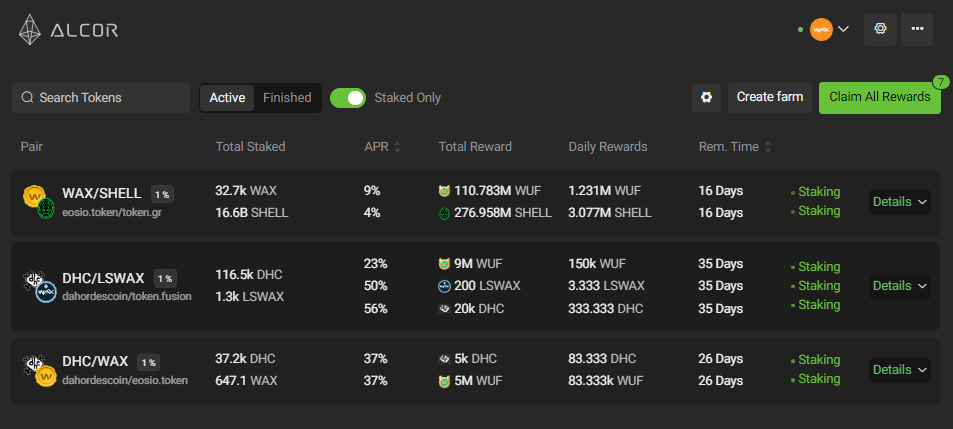Click the APR sort arrows icon
953x429 pixels.
coord(397,147)
